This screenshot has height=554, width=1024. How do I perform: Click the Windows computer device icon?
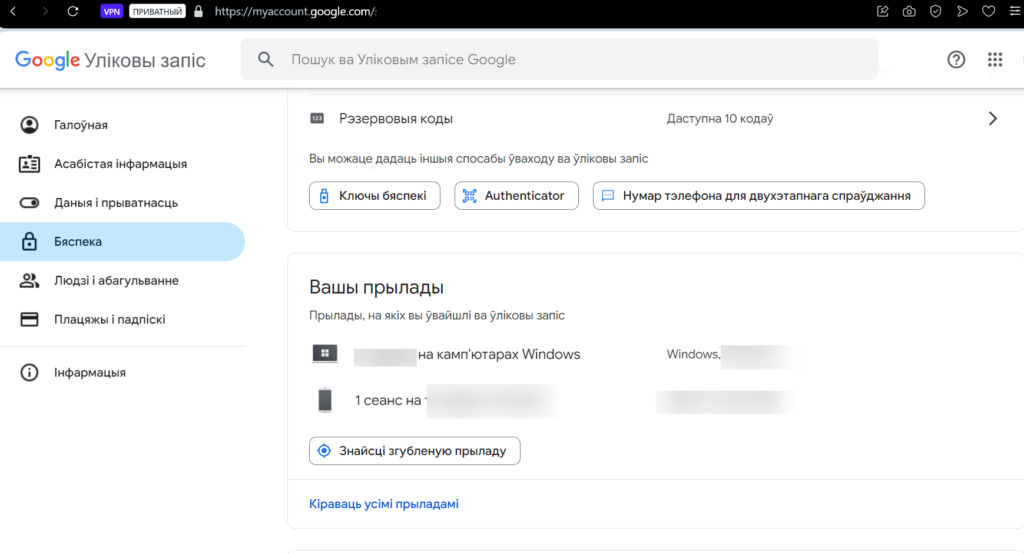[325, 353]
